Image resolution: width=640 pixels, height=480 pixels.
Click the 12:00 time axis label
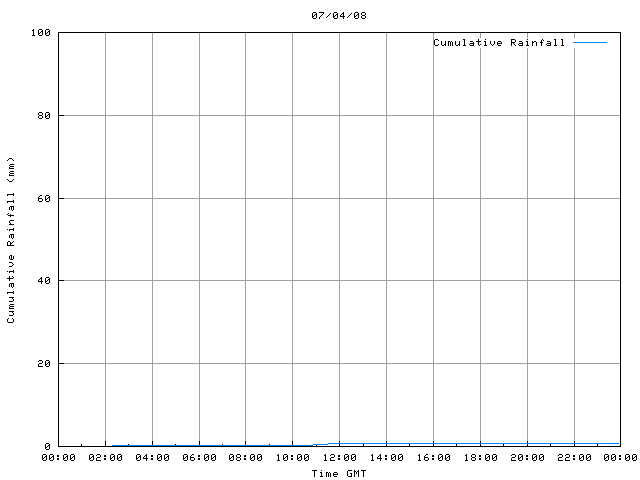coord(340,458)
